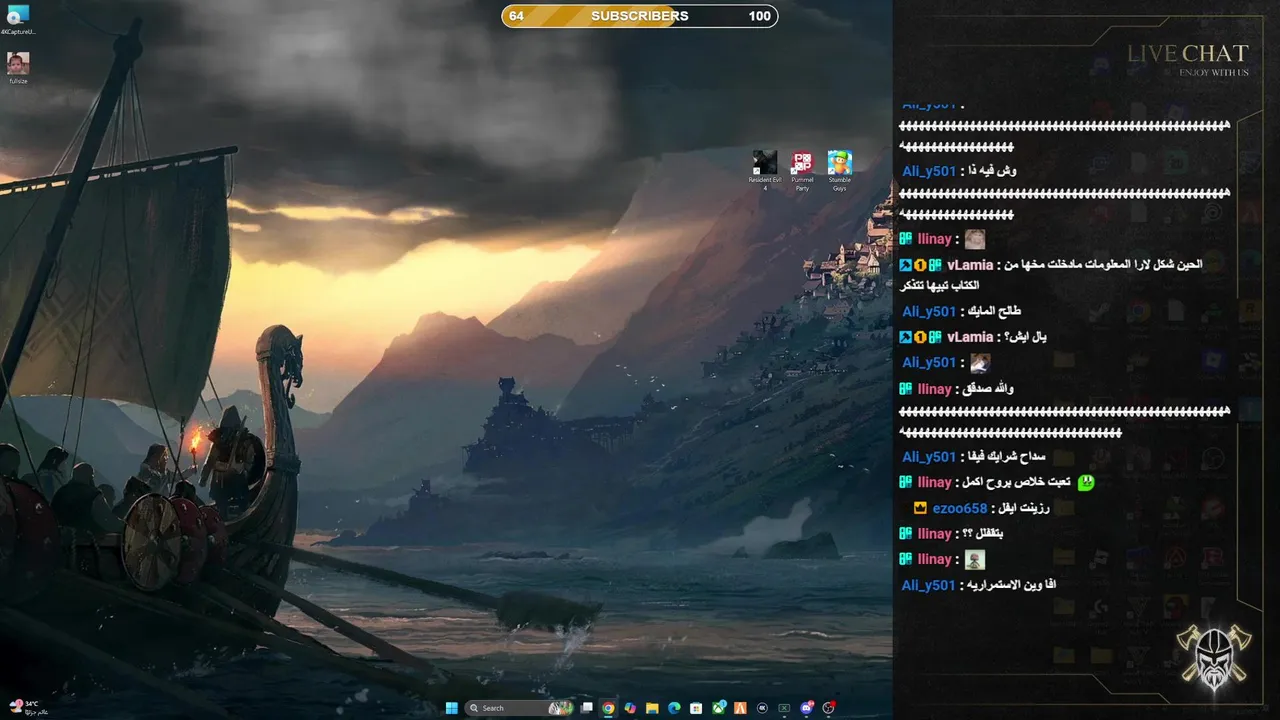Click the green emote after "تعبت خلاص بروح اكمل"
Image resolution: width=1280 pixels, height=720 pixels.
(1085, 483)
